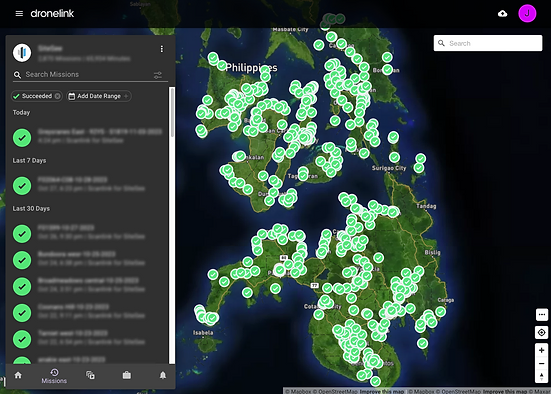
Task: Click mission marker near Isabela label
Action: [213, 317]
